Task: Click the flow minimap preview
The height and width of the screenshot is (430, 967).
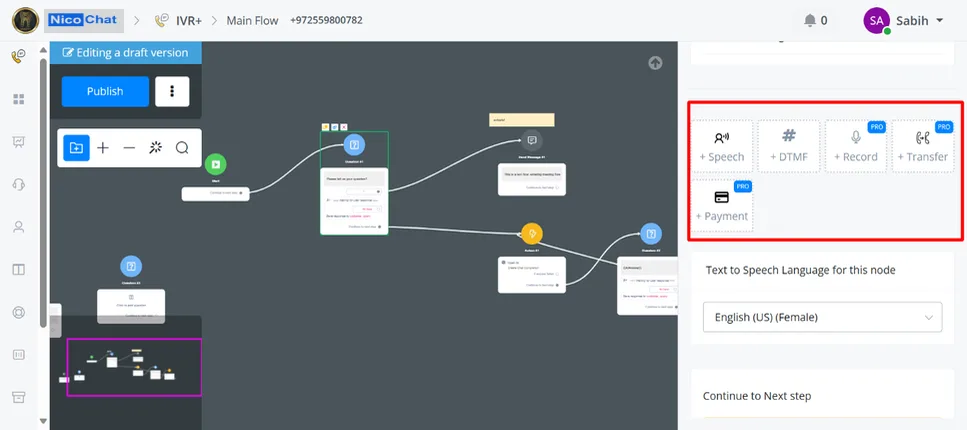Action: (x=134, y=367)
